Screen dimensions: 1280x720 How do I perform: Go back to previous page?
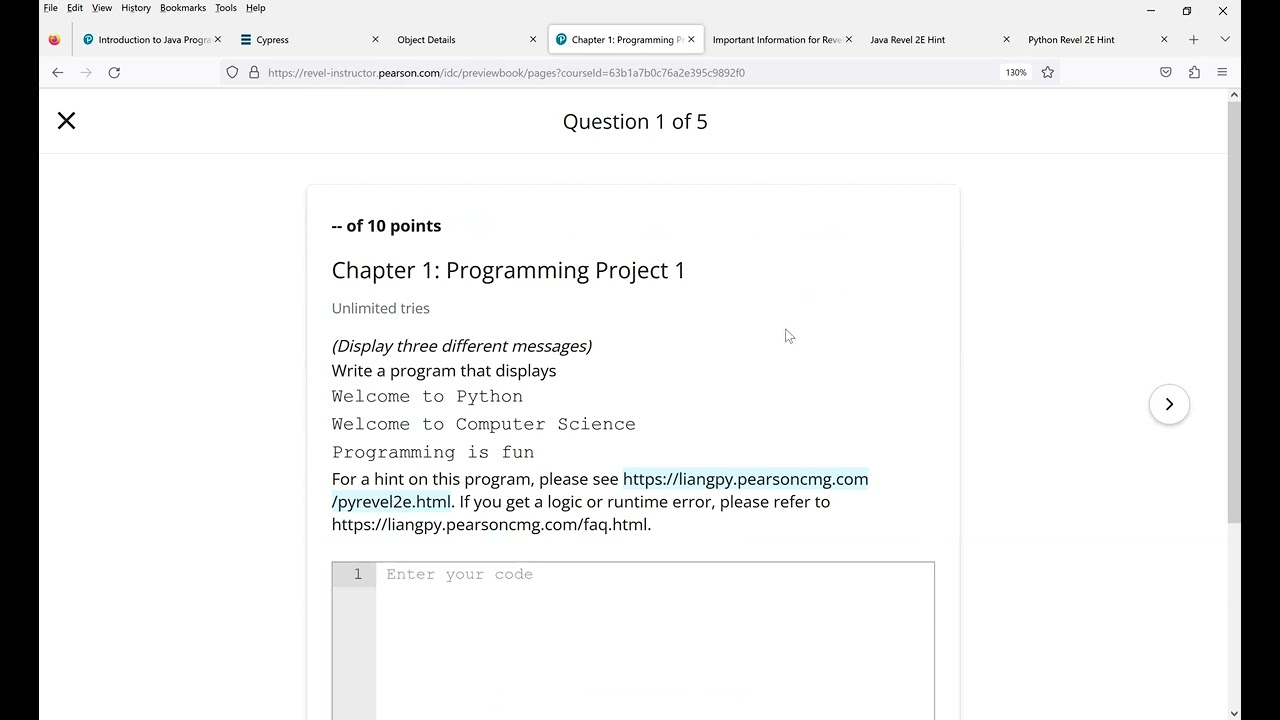57,72
